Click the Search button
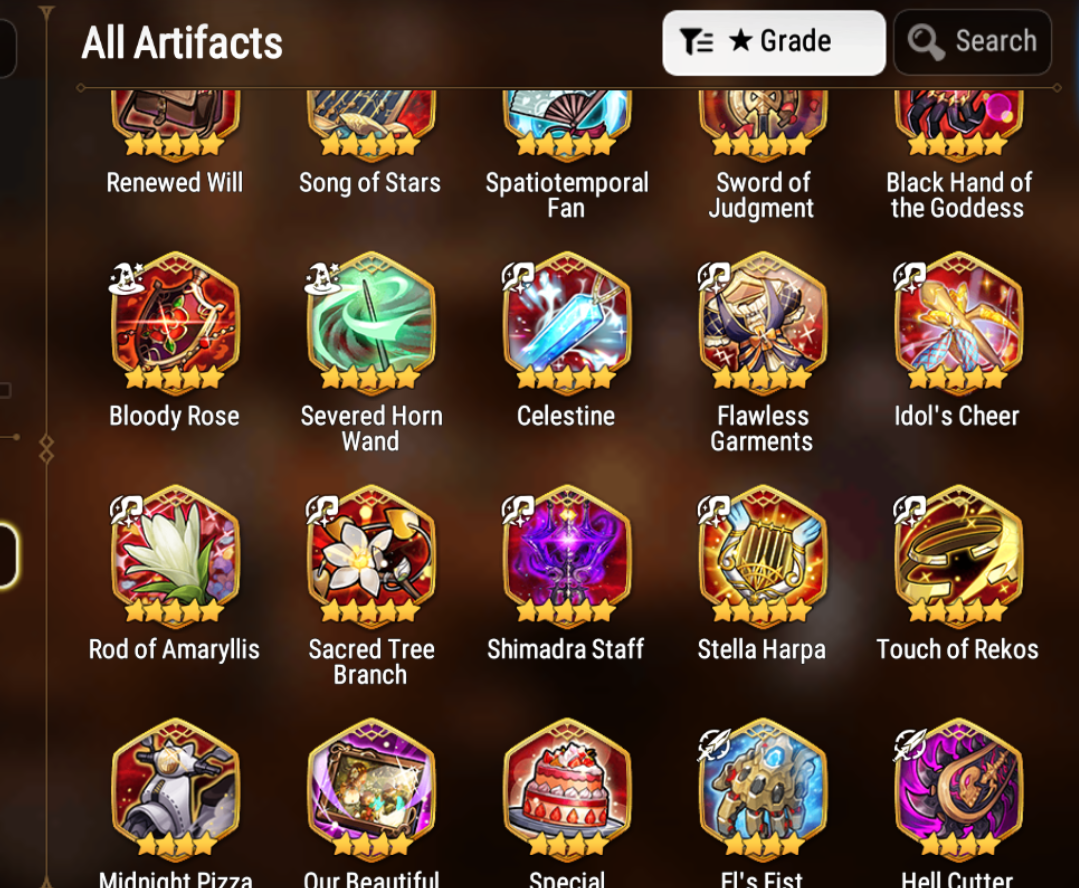 [972, 42]
